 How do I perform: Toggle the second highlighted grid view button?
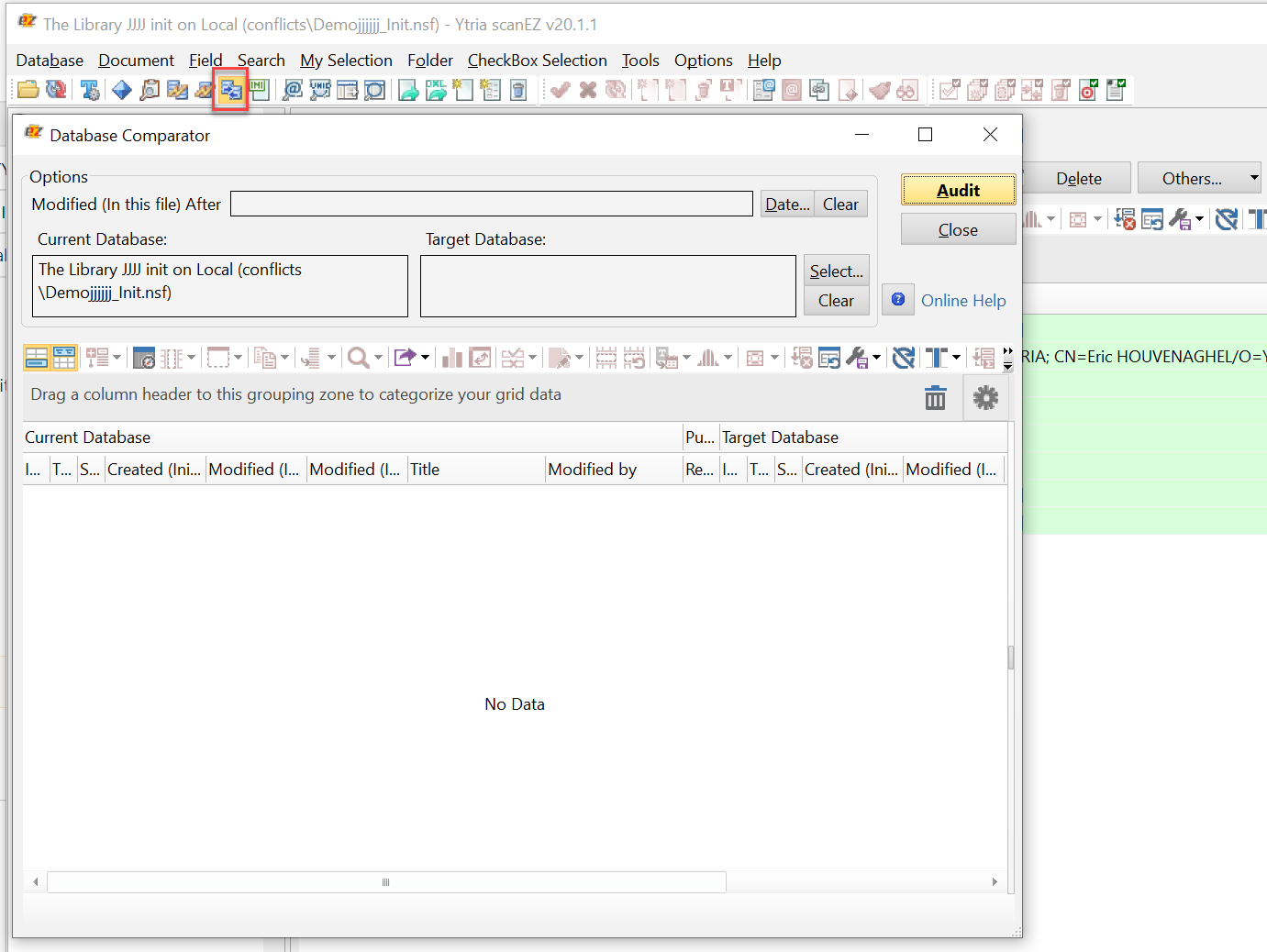pyautogui.click(x=64, y=358)
